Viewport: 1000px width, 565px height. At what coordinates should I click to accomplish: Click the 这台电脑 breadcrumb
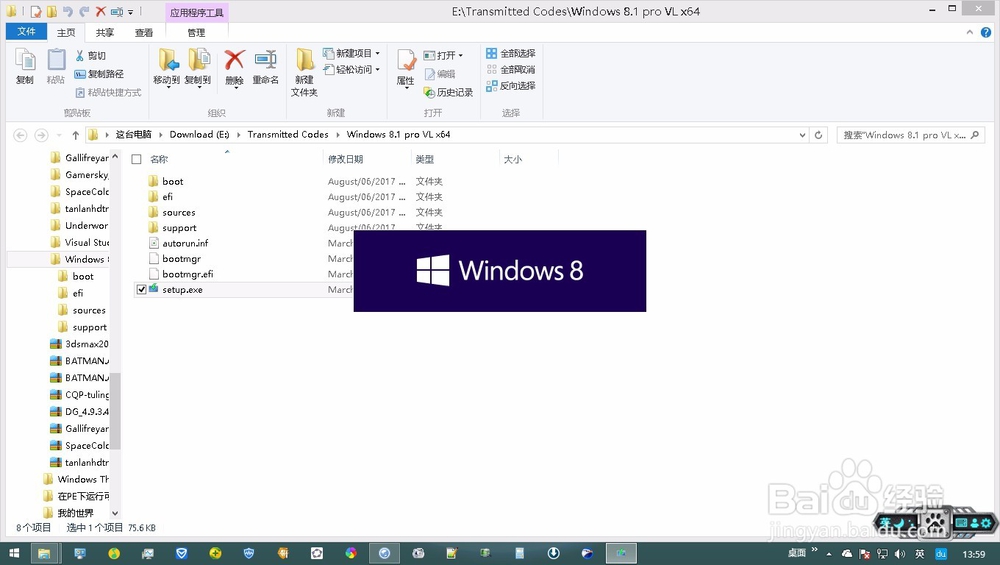coord(133,135)
